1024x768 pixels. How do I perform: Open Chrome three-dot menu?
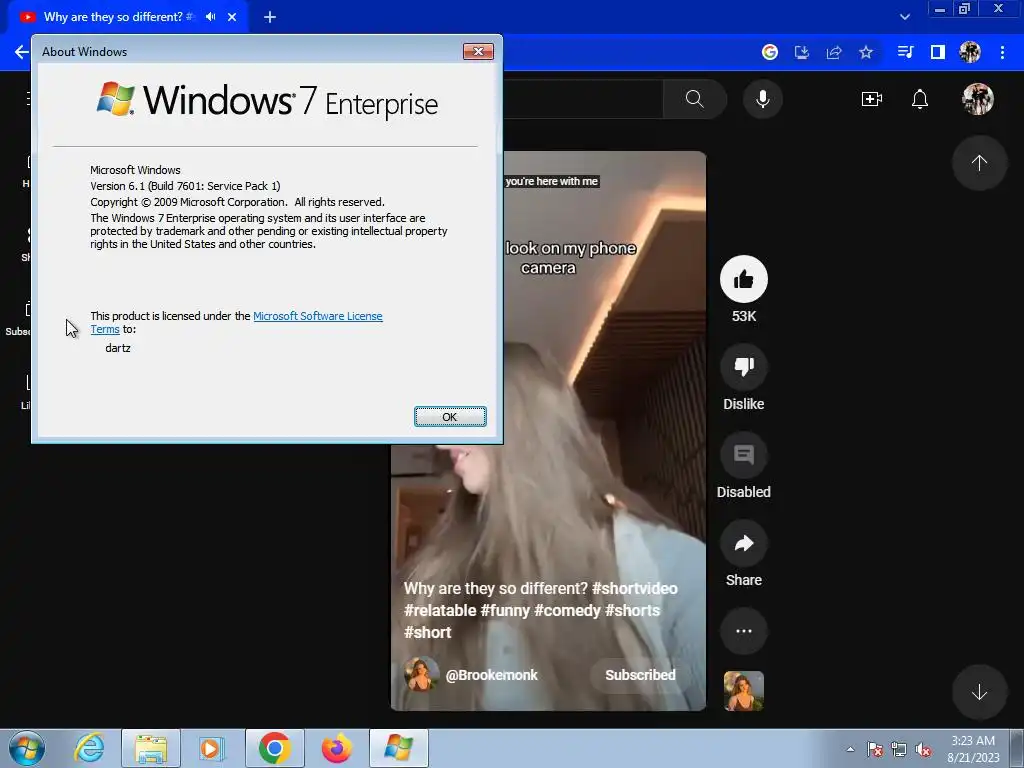(1002, 52)
